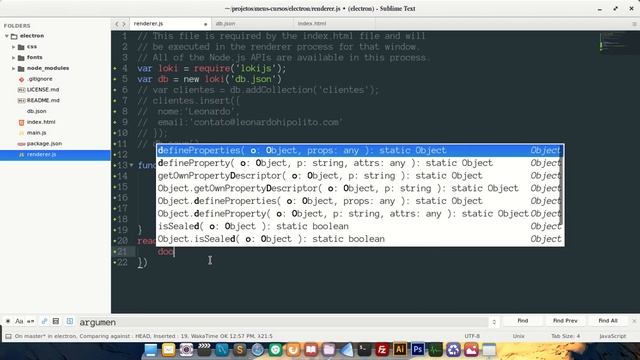Select the first defineProperty autocomplete suggestion

coord(359,163)
